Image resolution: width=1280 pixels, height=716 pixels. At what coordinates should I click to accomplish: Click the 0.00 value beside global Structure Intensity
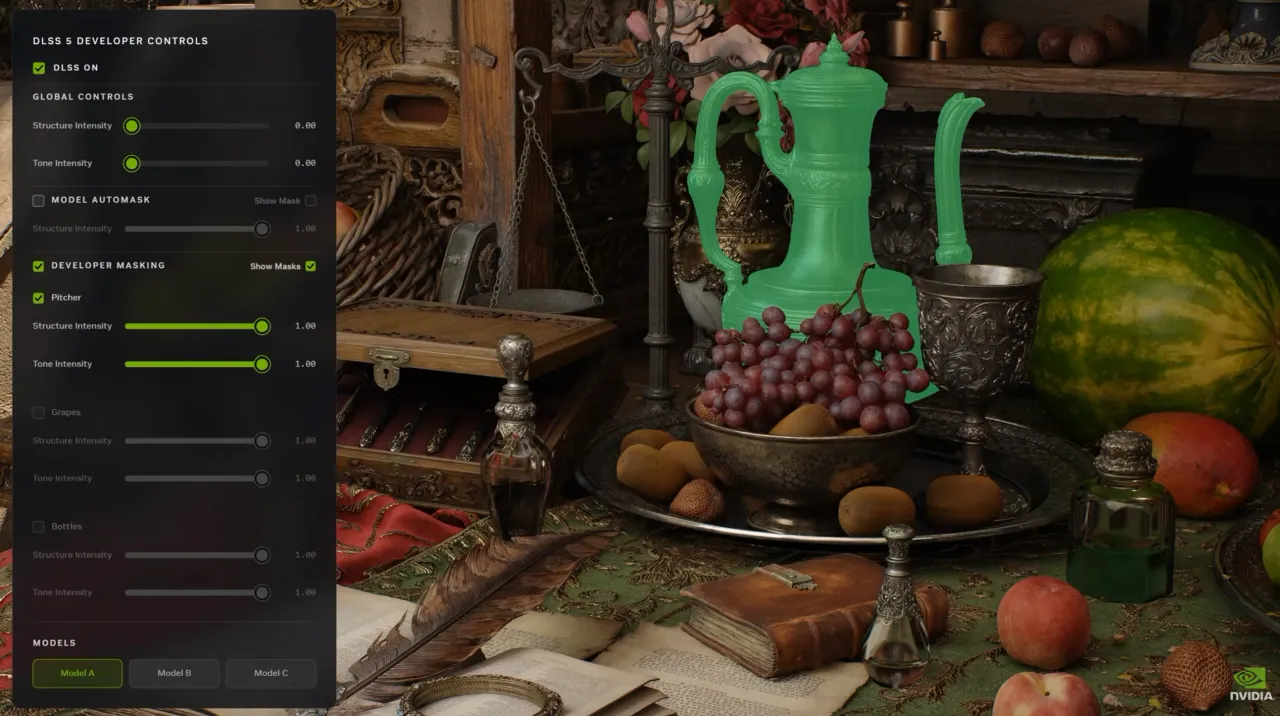click(x=305, y=126)
